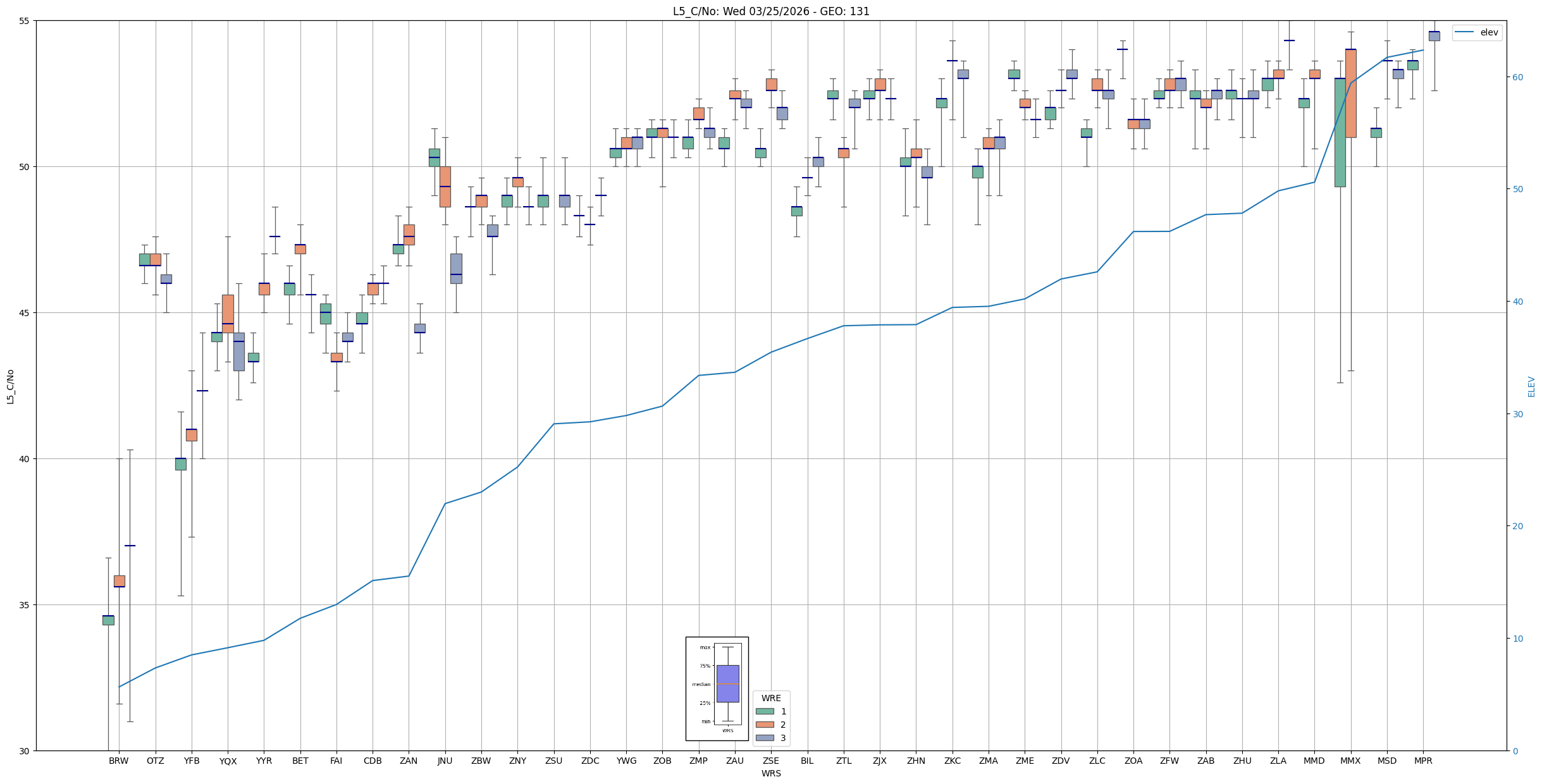The width and height of the screenshot is (1542, 784).
Task: Click the blue-gray WRE 3 legend swatch
Action: pos(765,738)
